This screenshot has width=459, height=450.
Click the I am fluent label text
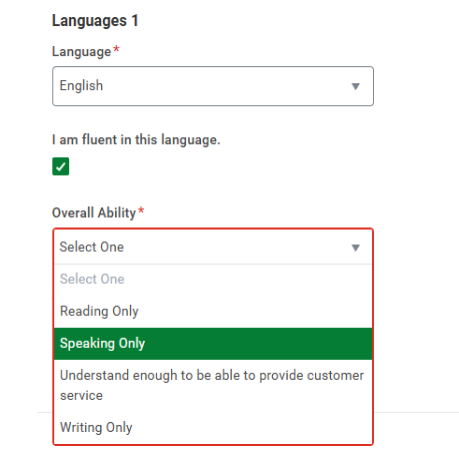coord(136,140)
